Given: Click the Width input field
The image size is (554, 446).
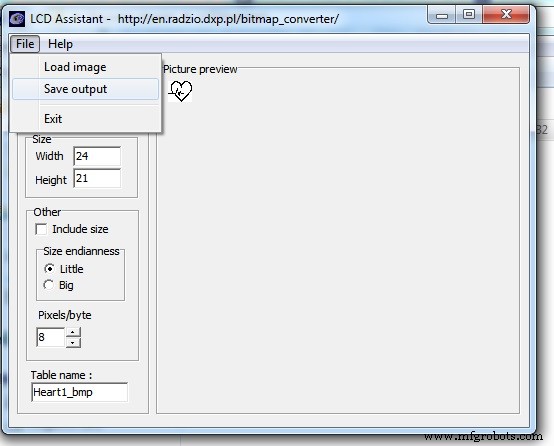Looking at the screenshot, I should click(x=97, y=156).
